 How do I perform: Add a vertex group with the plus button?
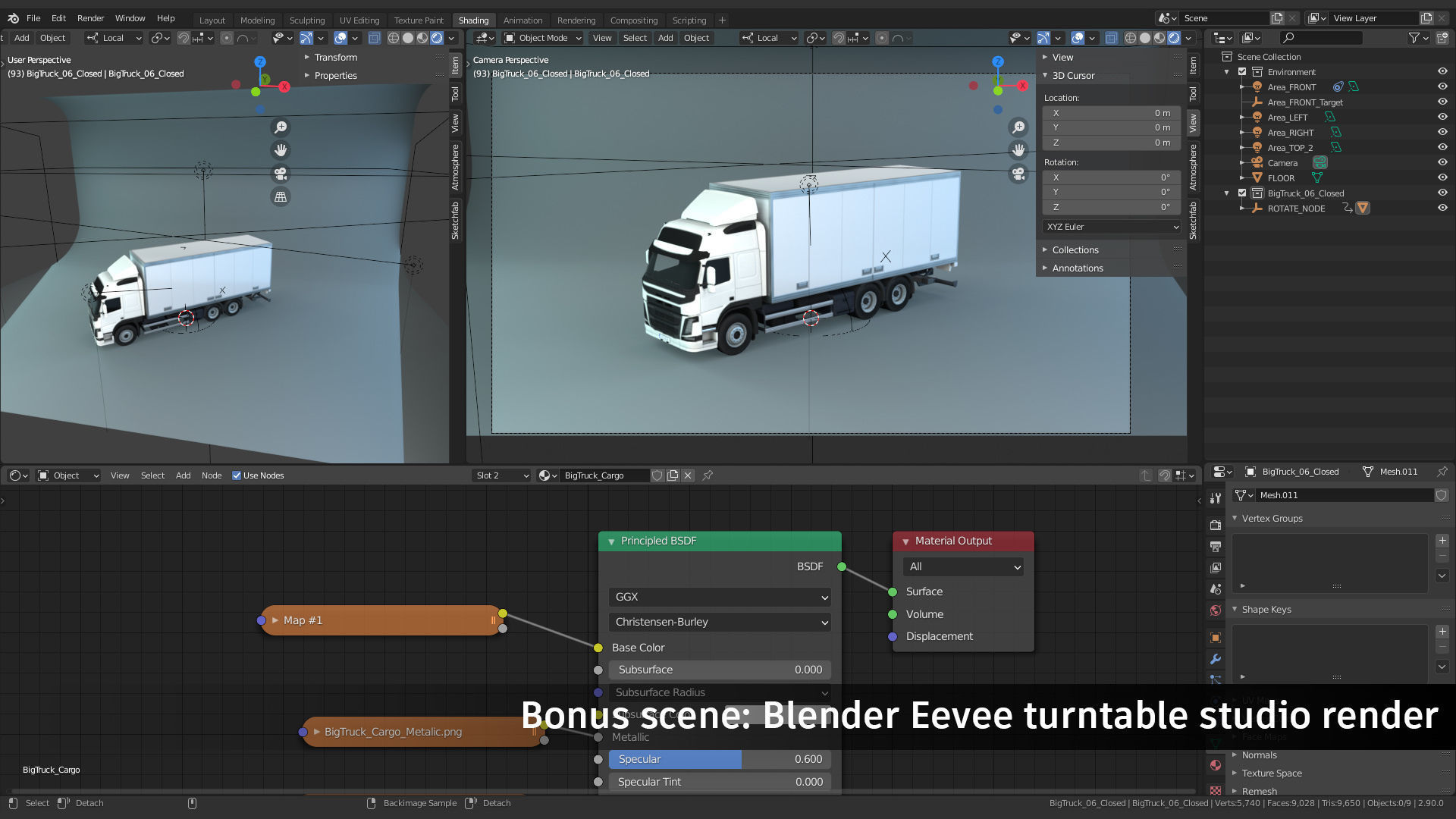click(1442, 541)
